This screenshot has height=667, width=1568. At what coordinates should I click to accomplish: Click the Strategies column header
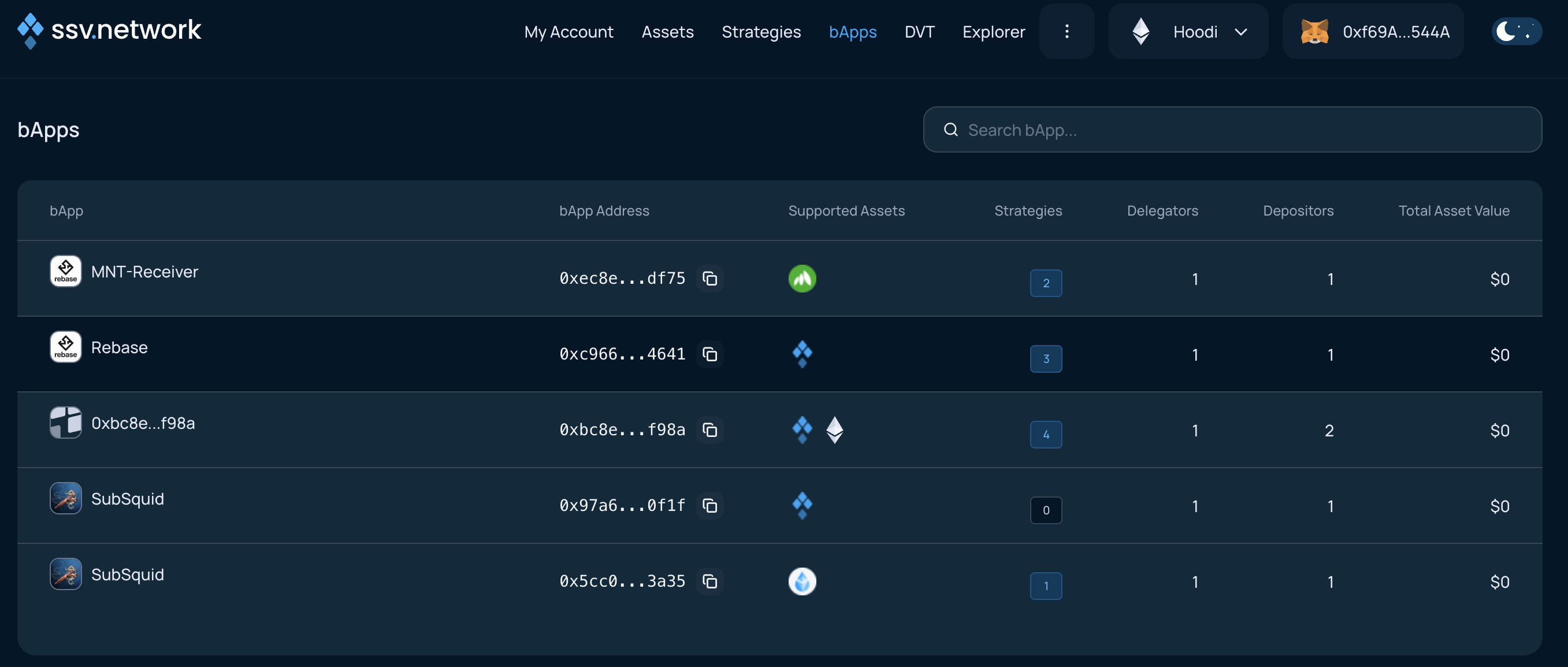(x=1027, y=211)
